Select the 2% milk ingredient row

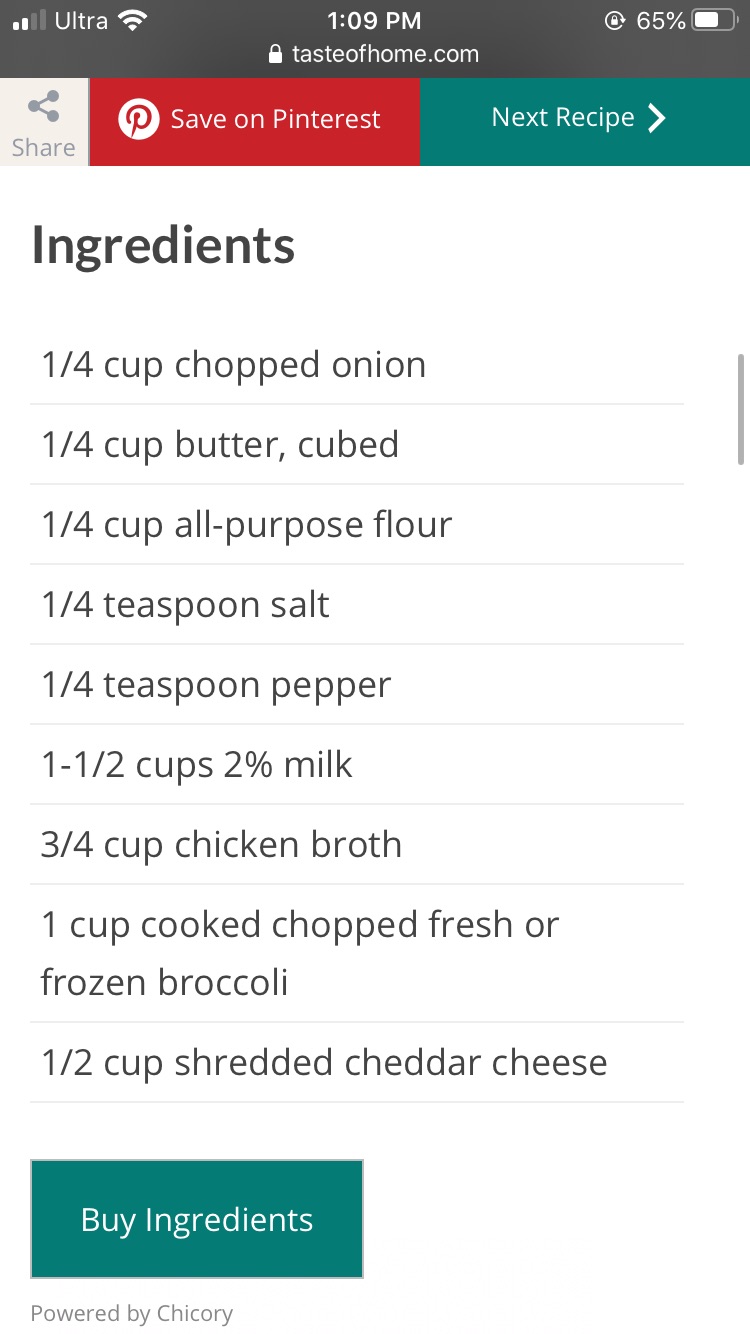tap(196, 765)
